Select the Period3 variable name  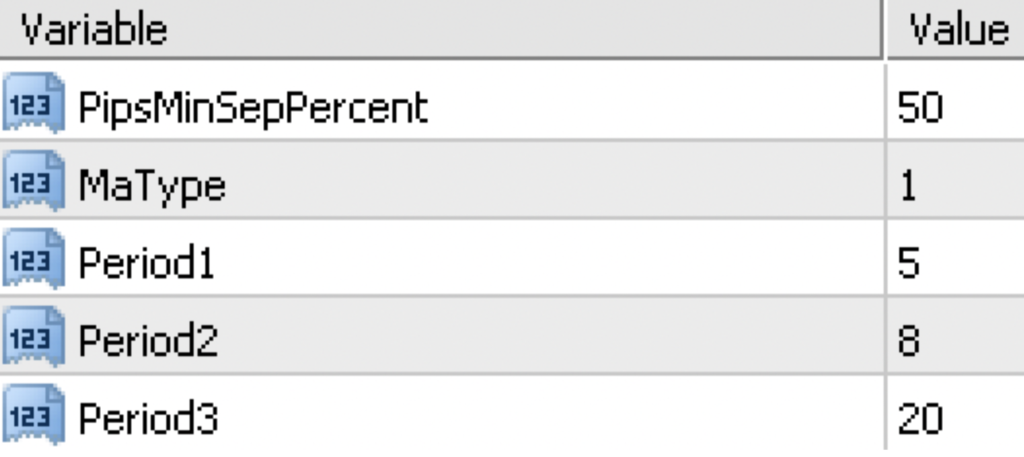(x=148, y=418)
